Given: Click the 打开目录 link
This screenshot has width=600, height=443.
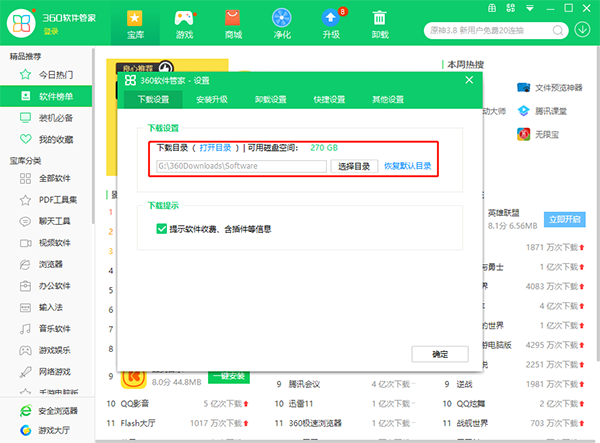Looking at the screenshot, I should (x=217, y=148).
